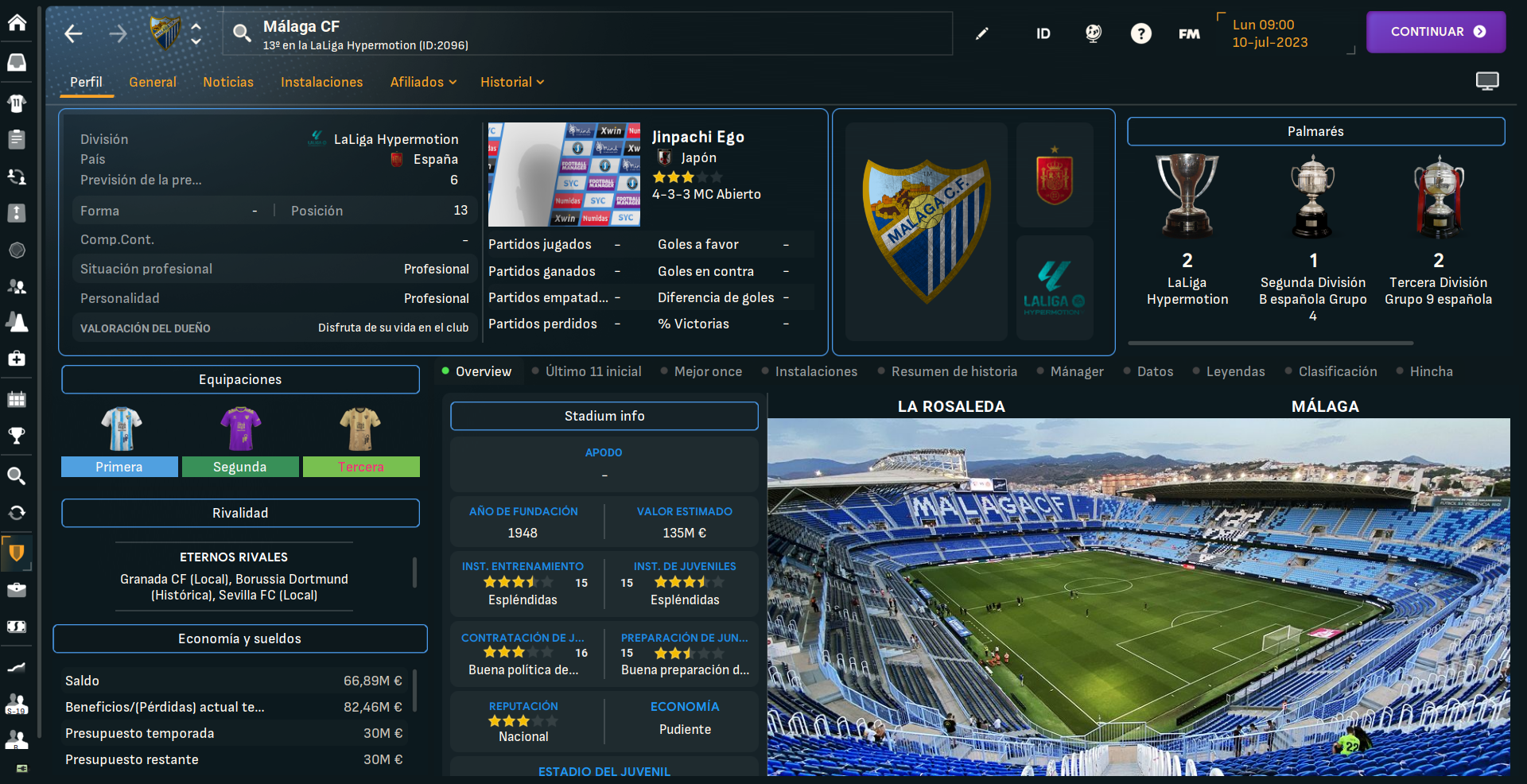Image resolution: width=1527 pixels, height=784 pixels.
Task: Open the home icon in sidebar
Action: tap(17, 22)
